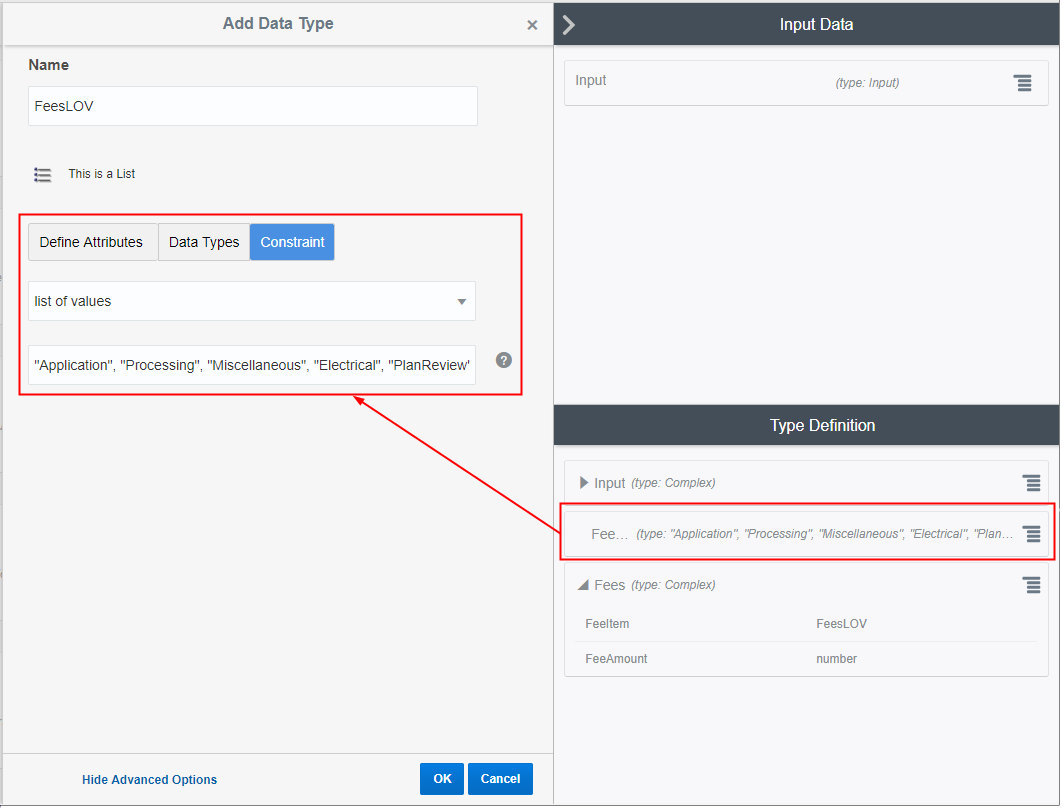Toggle the 'This is a List' option
This screenshot has width=1062, height=808.
pos(101,174)
